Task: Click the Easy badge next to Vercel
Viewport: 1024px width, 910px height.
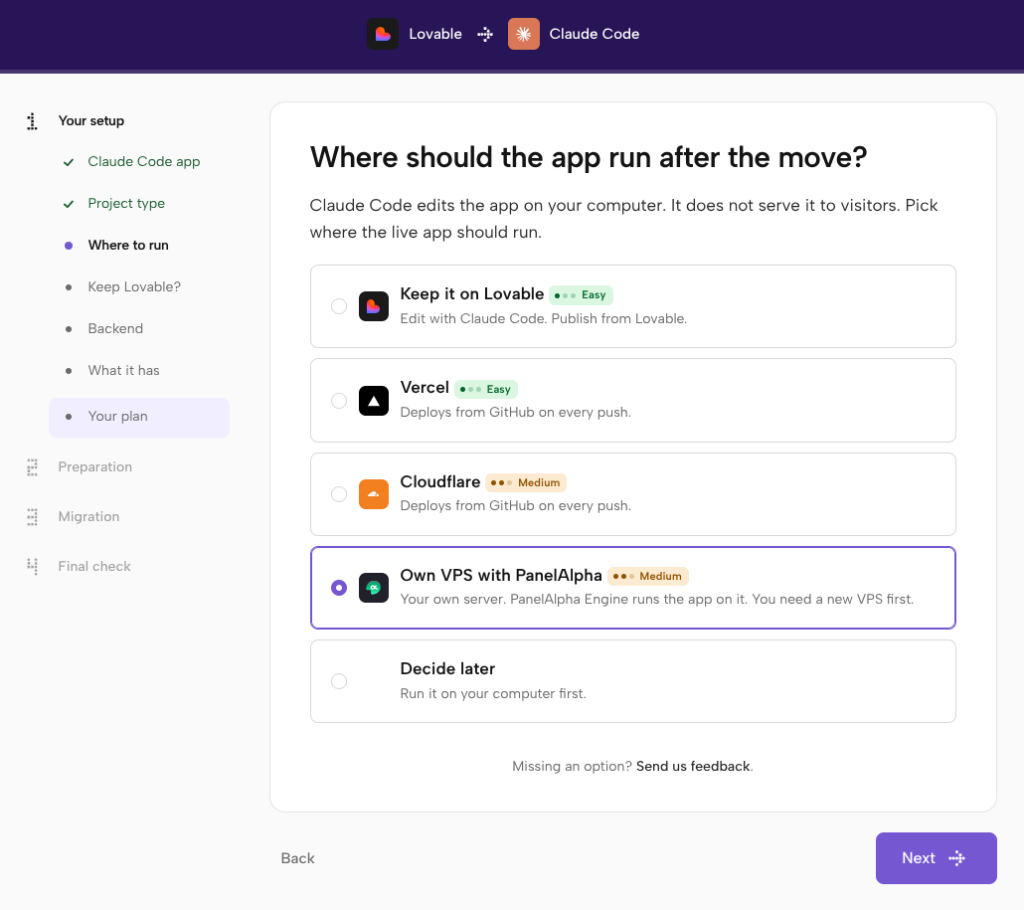Action: pyautogui.click(x=486, y=389)
